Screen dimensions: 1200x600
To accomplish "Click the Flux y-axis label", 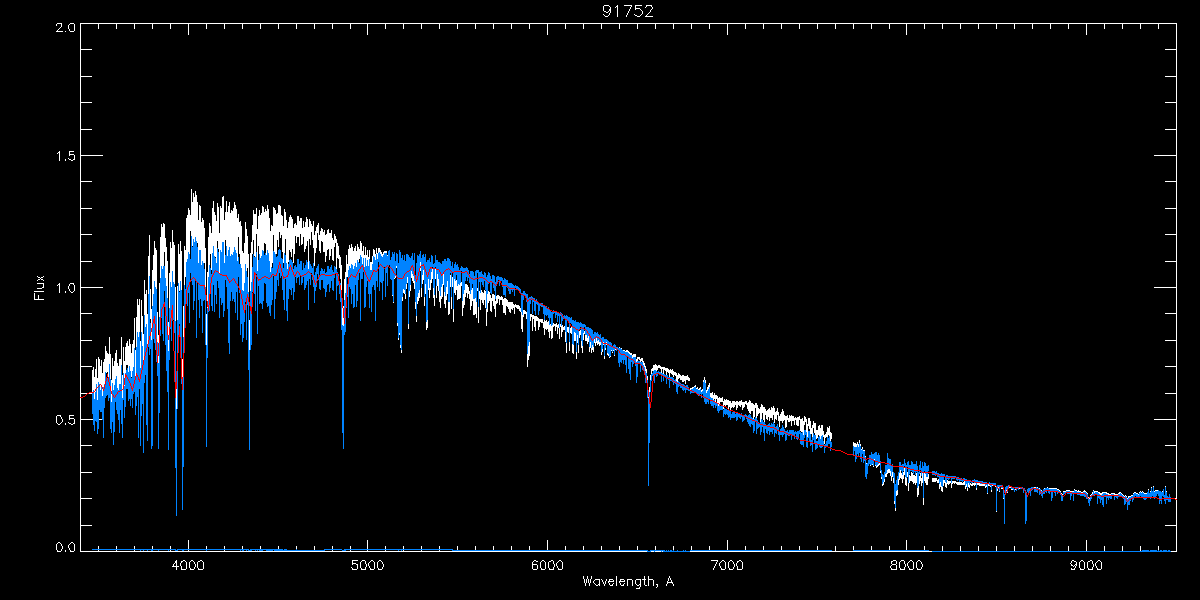I will pyautogui.click(x=40, y=288).
